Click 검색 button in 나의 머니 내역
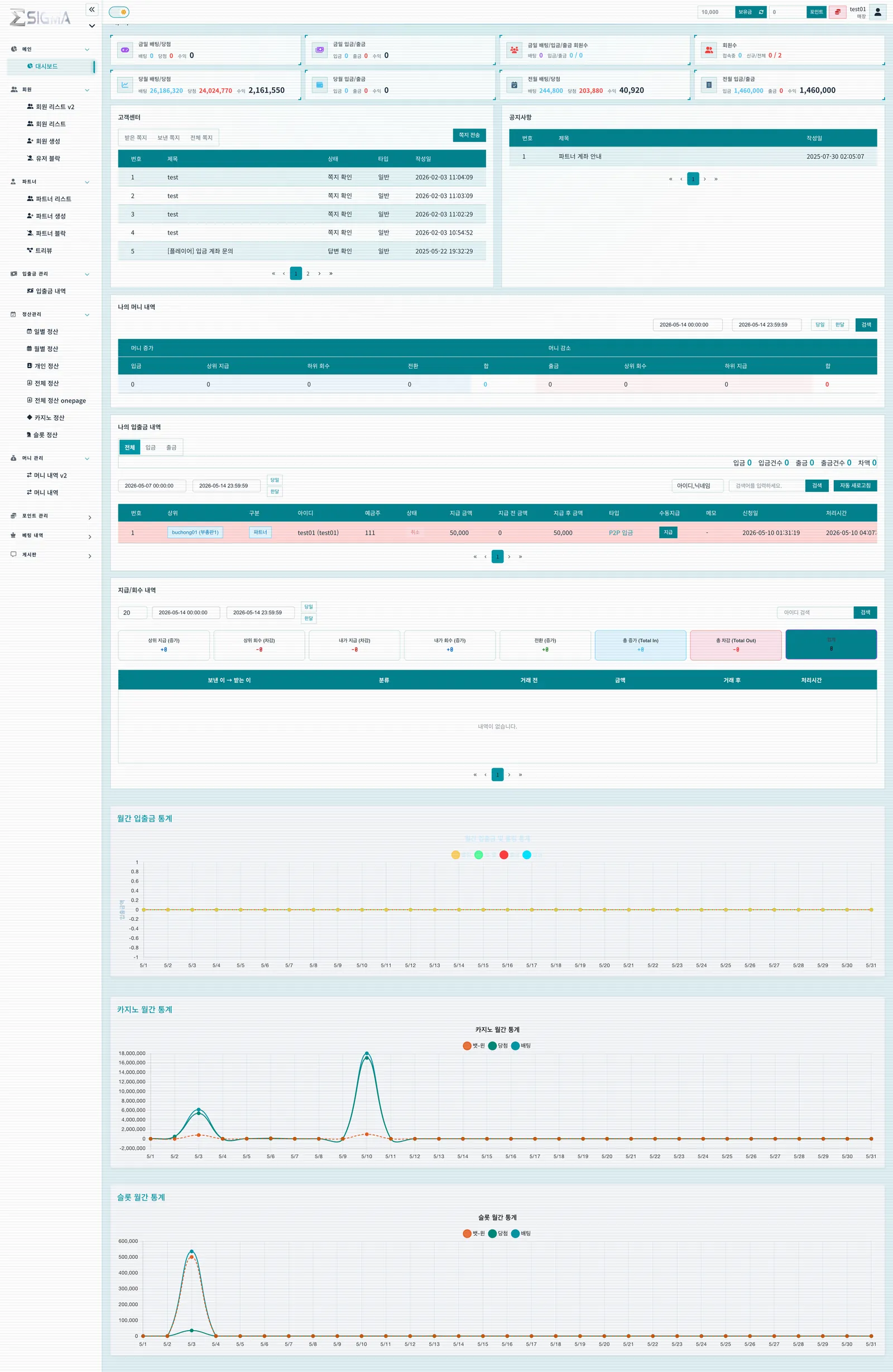Viewport: 893px width, 1372px height. (866, 325)
